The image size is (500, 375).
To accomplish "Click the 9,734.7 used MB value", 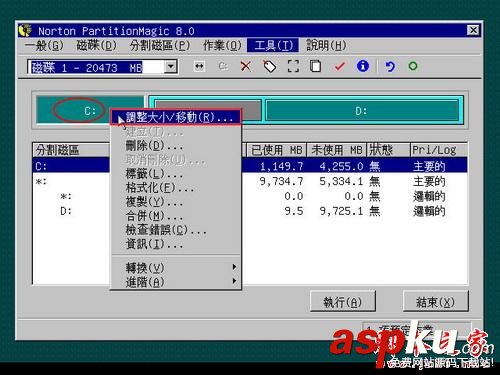I will pyautogui.click(x=281, y=181).
